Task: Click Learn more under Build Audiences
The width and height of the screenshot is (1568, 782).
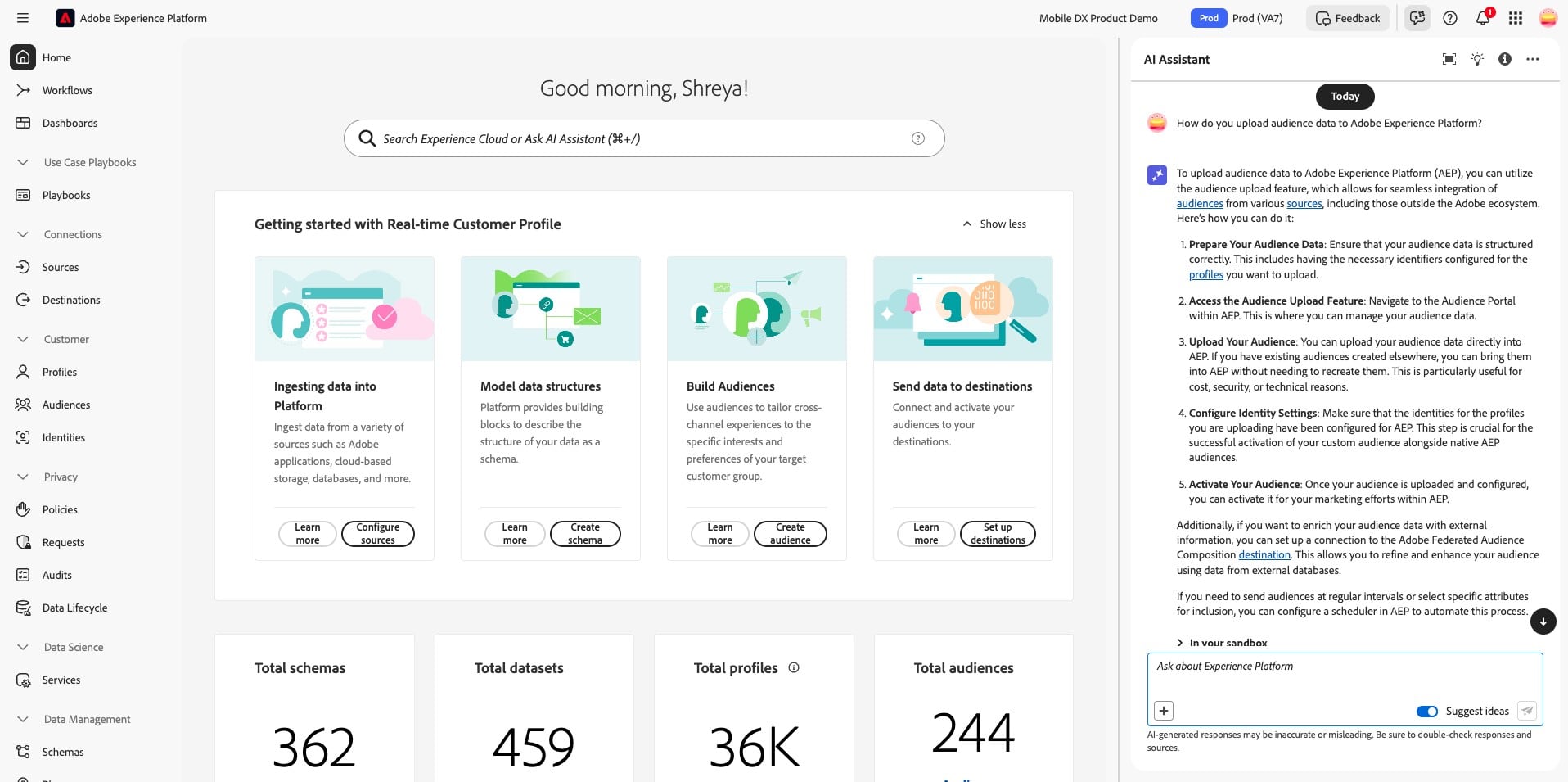Action: (720, 534)
